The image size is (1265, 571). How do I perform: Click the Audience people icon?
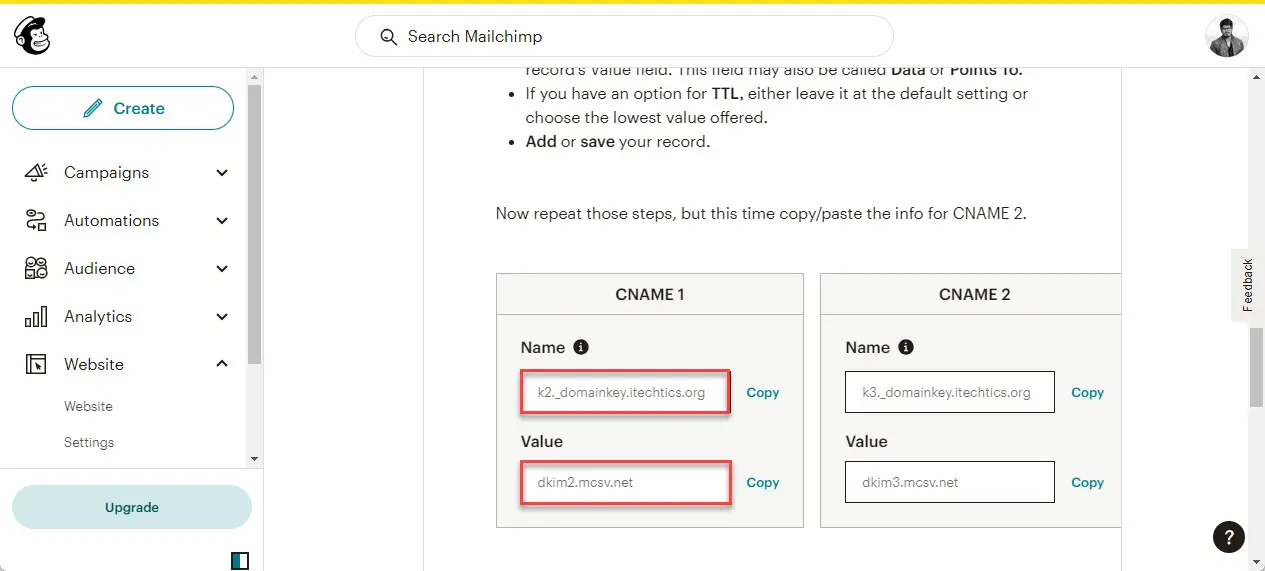click(x=36, y=268)
